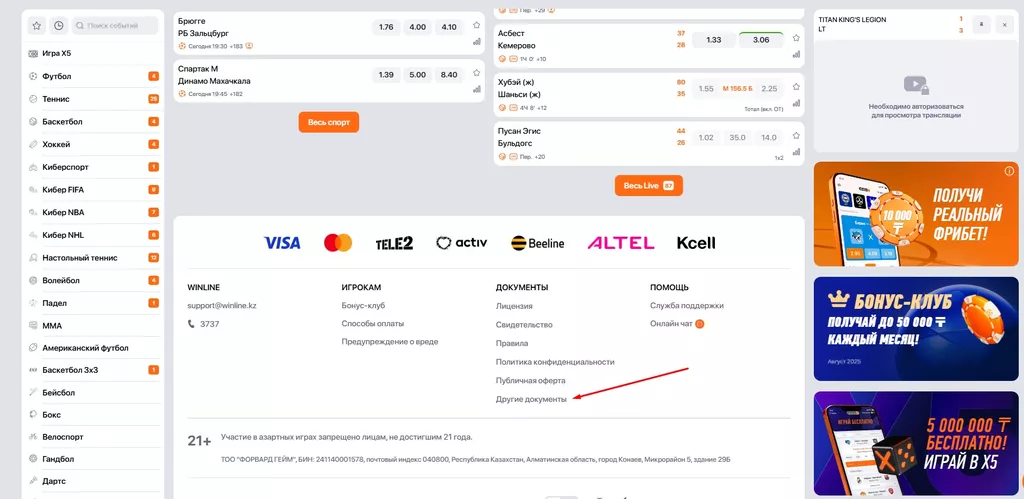Image resolution: width=1024 pixels, height=499 pixels.
Task: Open Способы оплаты link
Action: coord(373,323)
